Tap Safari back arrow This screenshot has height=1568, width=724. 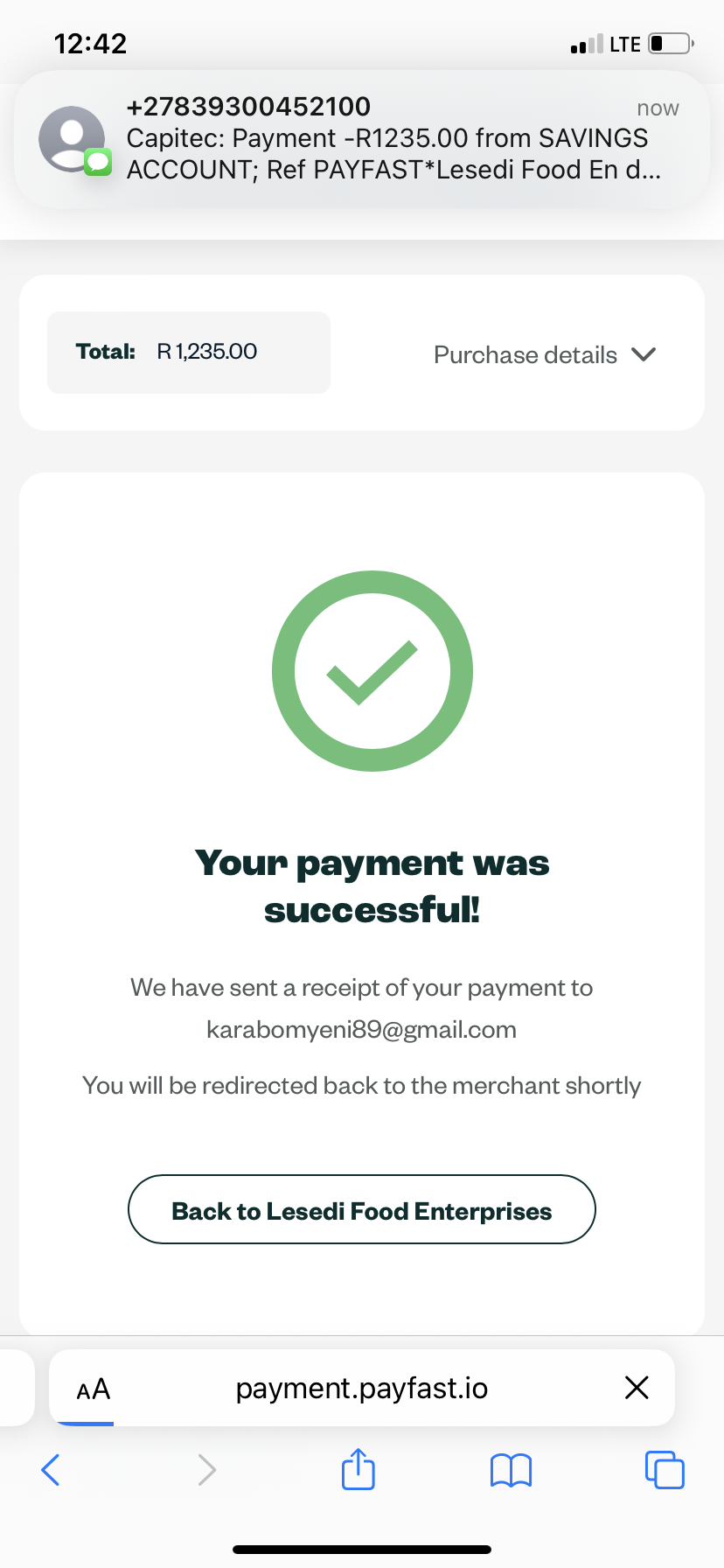pyautogui.click(x=51, y=1469)
